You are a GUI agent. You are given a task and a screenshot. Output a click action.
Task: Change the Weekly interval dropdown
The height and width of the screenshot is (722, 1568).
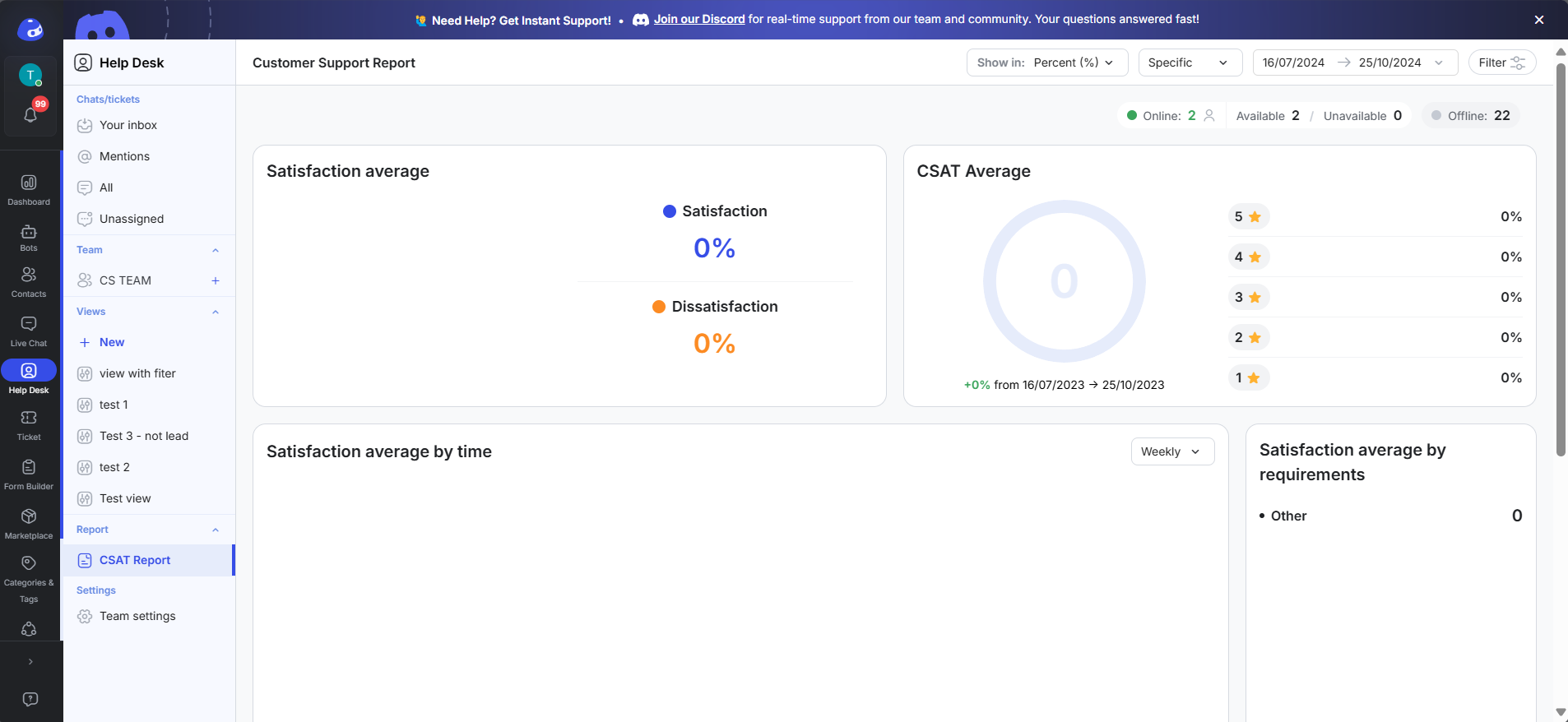pos(1171,451)
